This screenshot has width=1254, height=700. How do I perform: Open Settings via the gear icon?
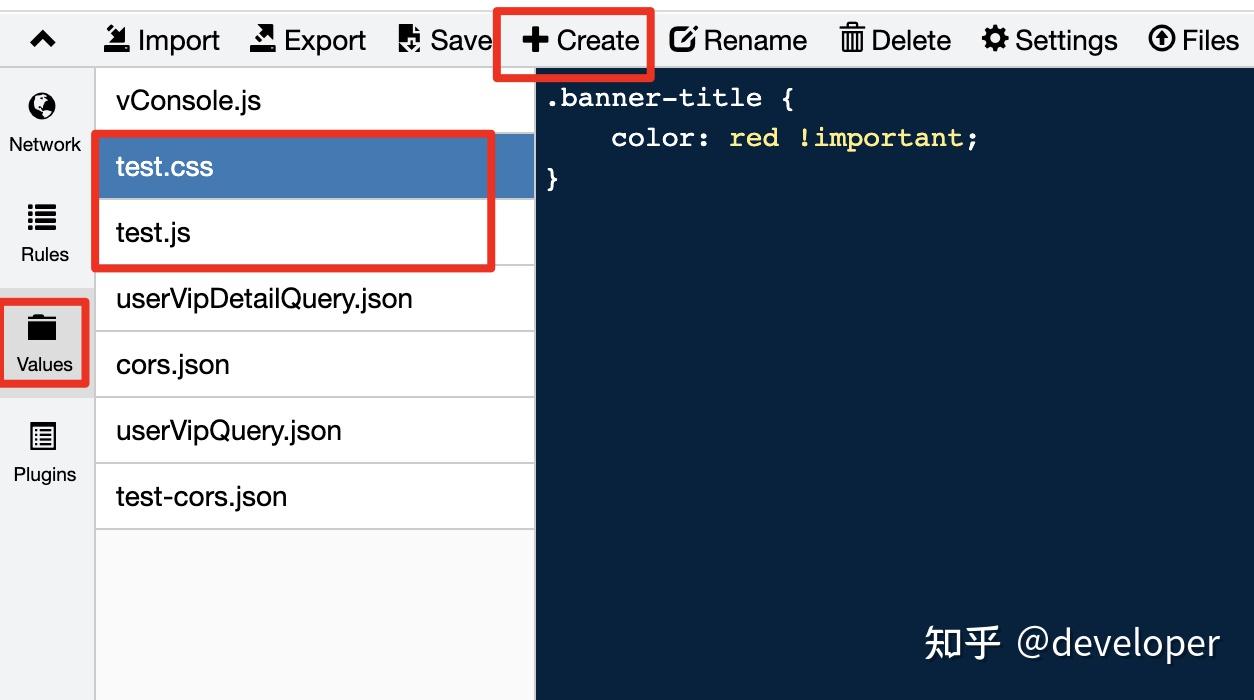pos(995,39)
